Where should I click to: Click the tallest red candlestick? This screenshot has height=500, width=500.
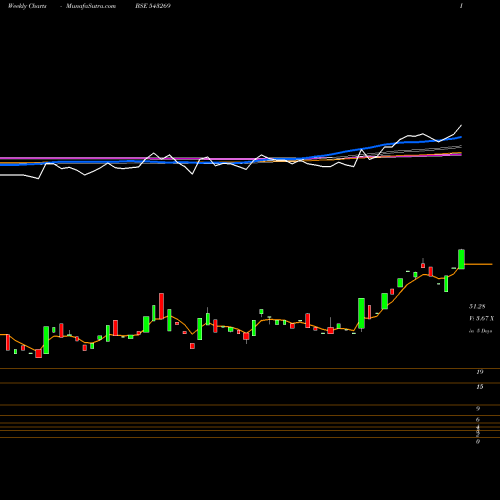(x=161, y=306)
